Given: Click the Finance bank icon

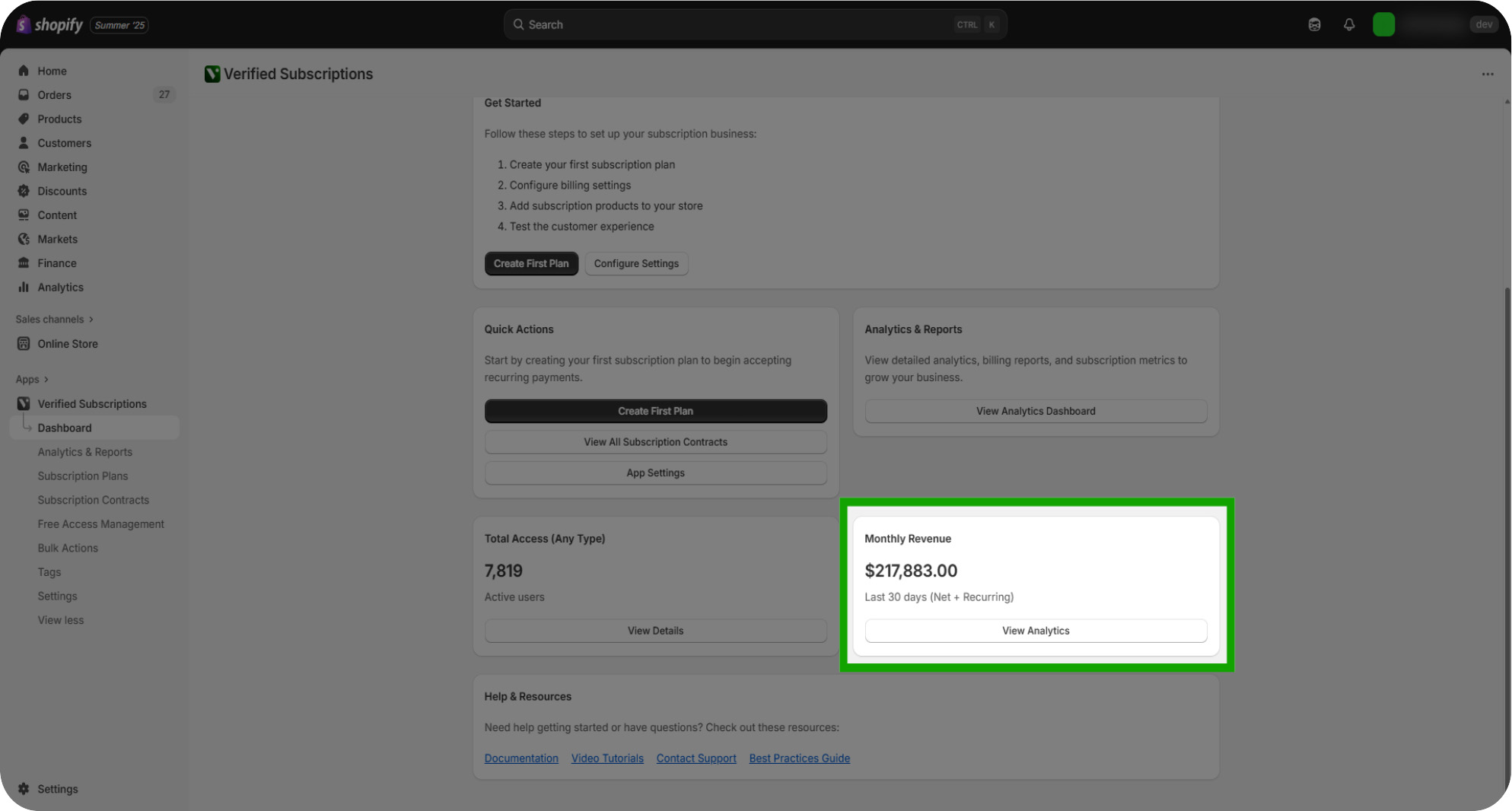Looking at the screenshot, I should point(24,263).
